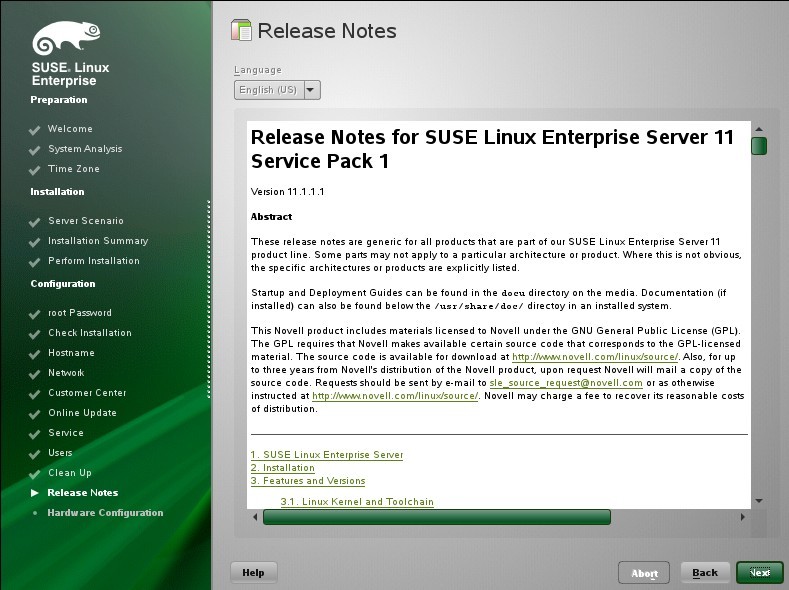Select Service step in sidebar

tap(65, 433)
